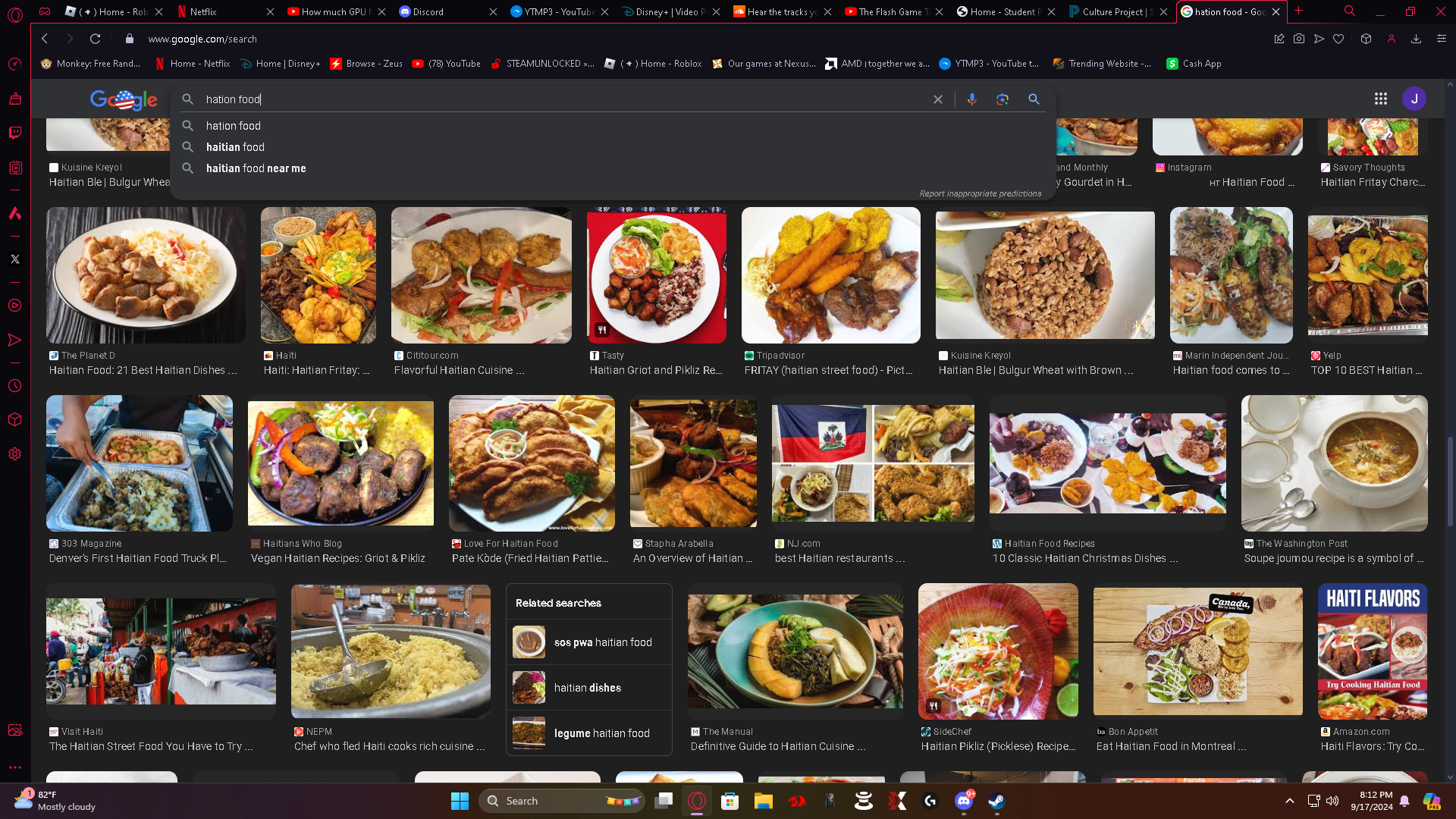This screenshot has width=1456, height=819.
Task: Open browser downloads icon
Action: (1416, 39)
